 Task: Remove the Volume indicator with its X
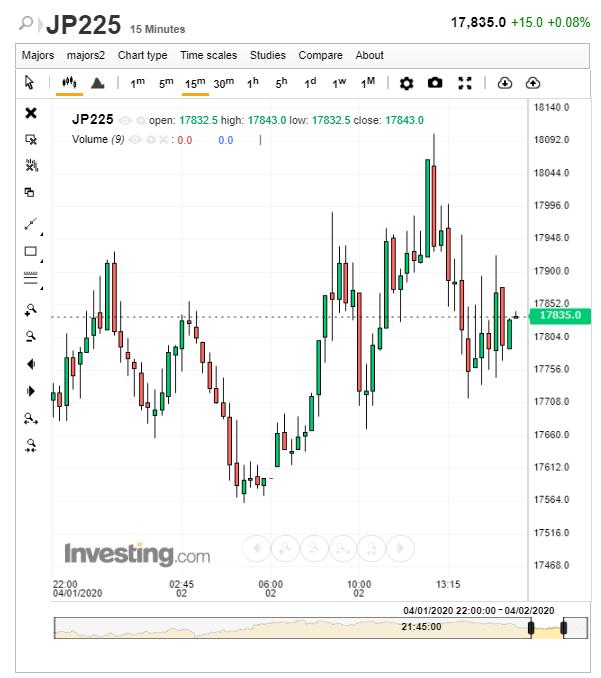pyautogui.click(x=166, y=140)
